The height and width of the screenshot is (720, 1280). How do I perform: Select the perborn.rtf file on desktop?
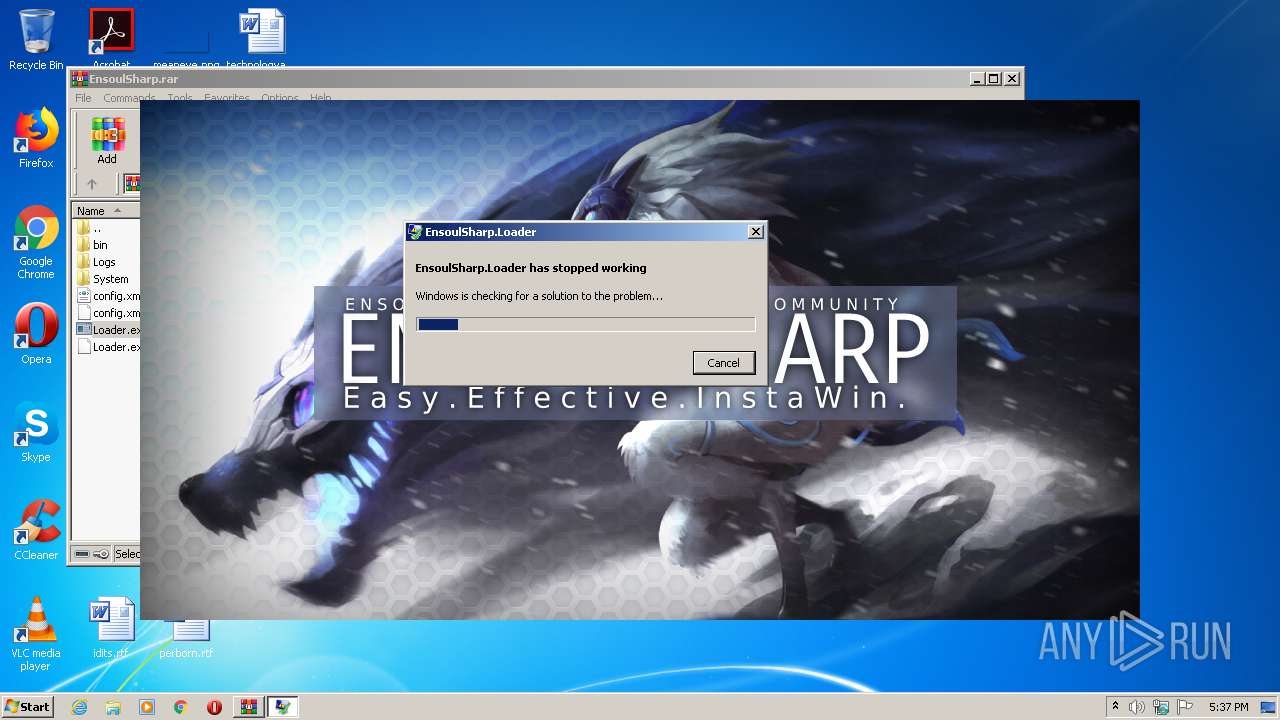tap(187, 638)
